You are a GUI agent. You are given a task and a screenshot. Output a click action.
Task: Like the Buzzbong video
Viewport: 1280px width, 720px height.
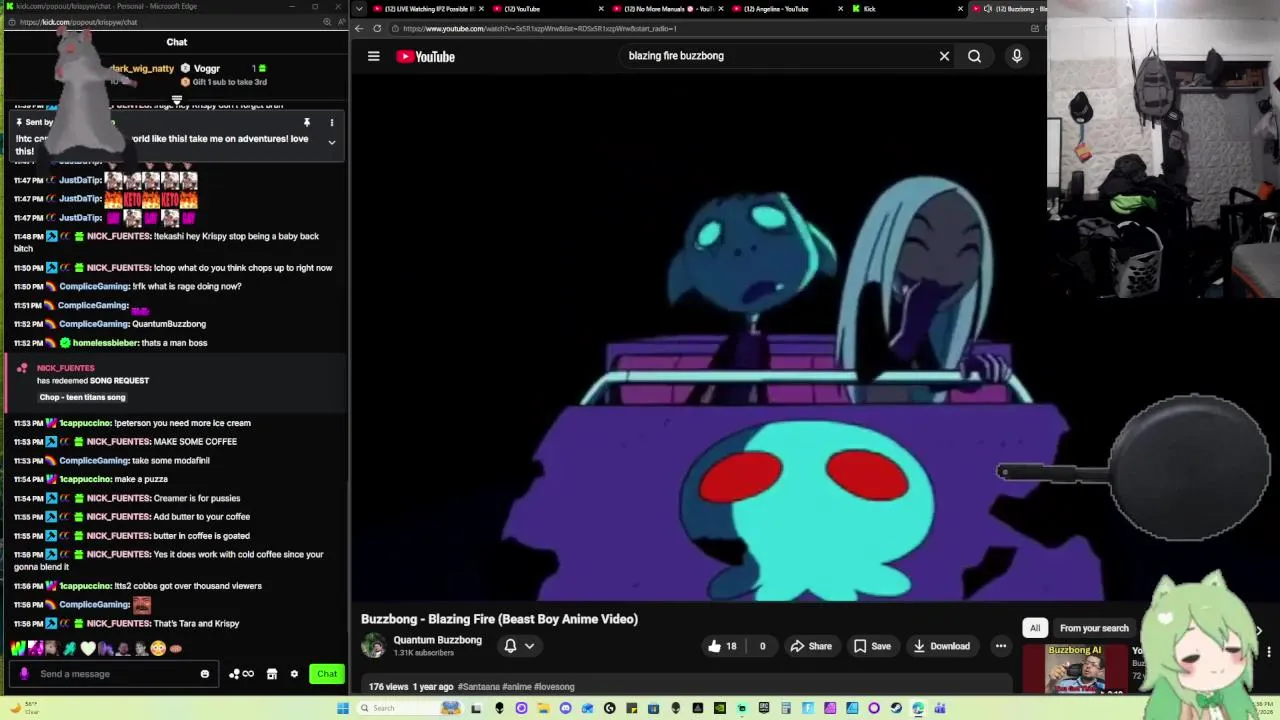(x=722, y=646)
